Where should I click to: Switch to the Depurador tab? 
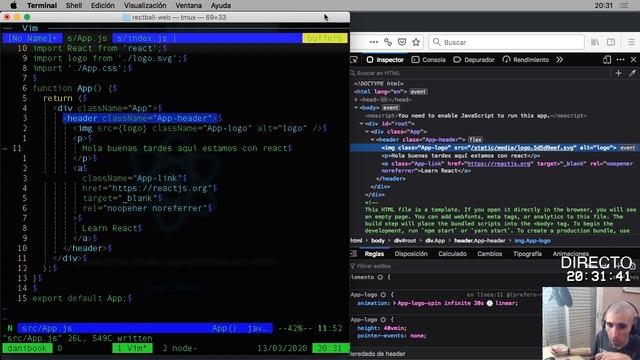click(474, 60)
